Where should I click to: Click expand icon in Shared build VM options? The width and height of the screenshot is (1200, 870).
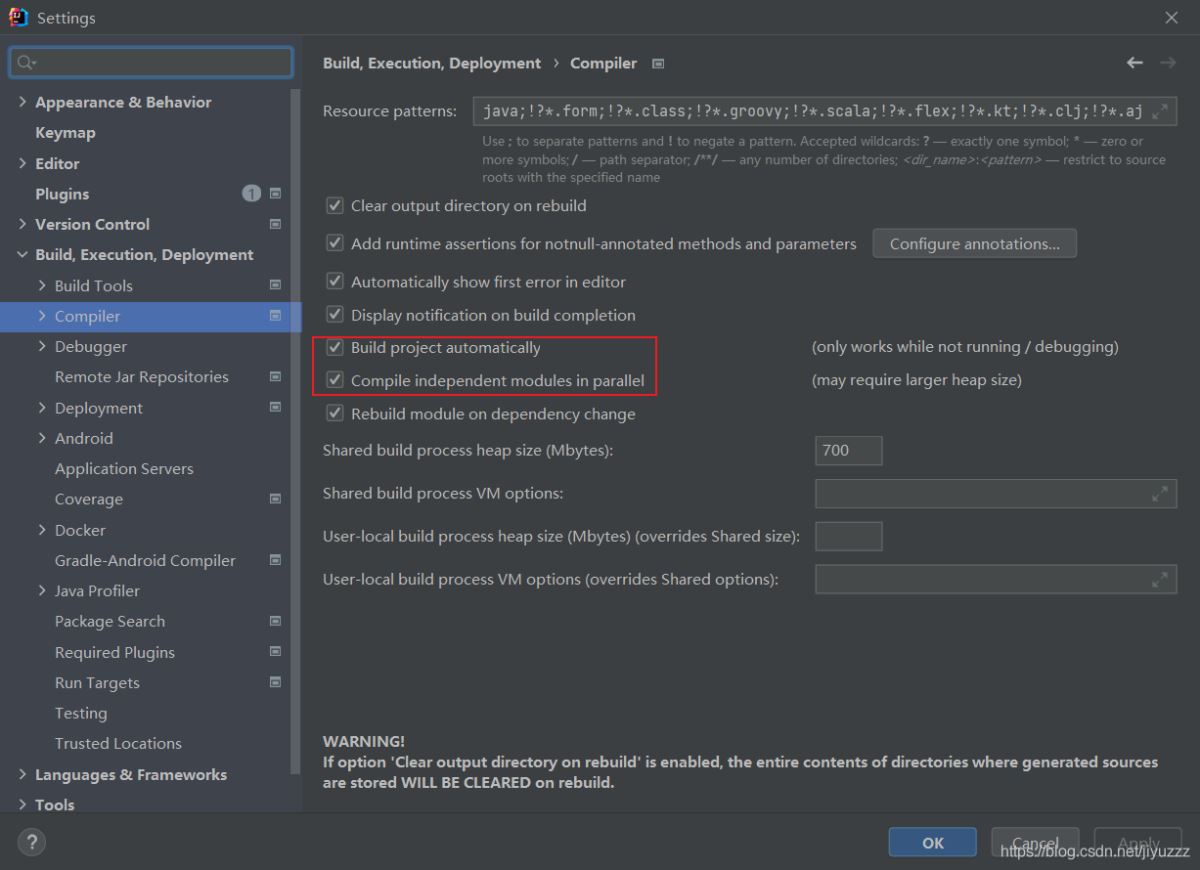point(1160,494)
